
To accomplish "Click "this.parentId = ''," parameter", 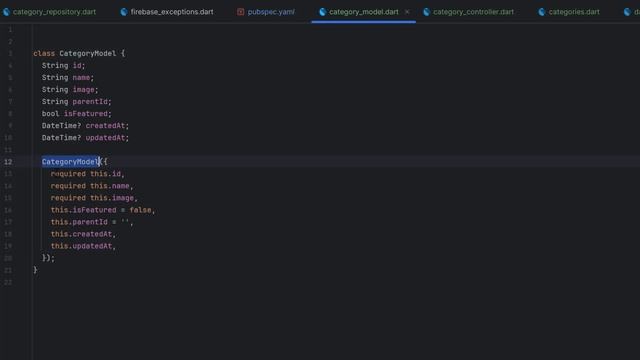I will pos(92,222).
